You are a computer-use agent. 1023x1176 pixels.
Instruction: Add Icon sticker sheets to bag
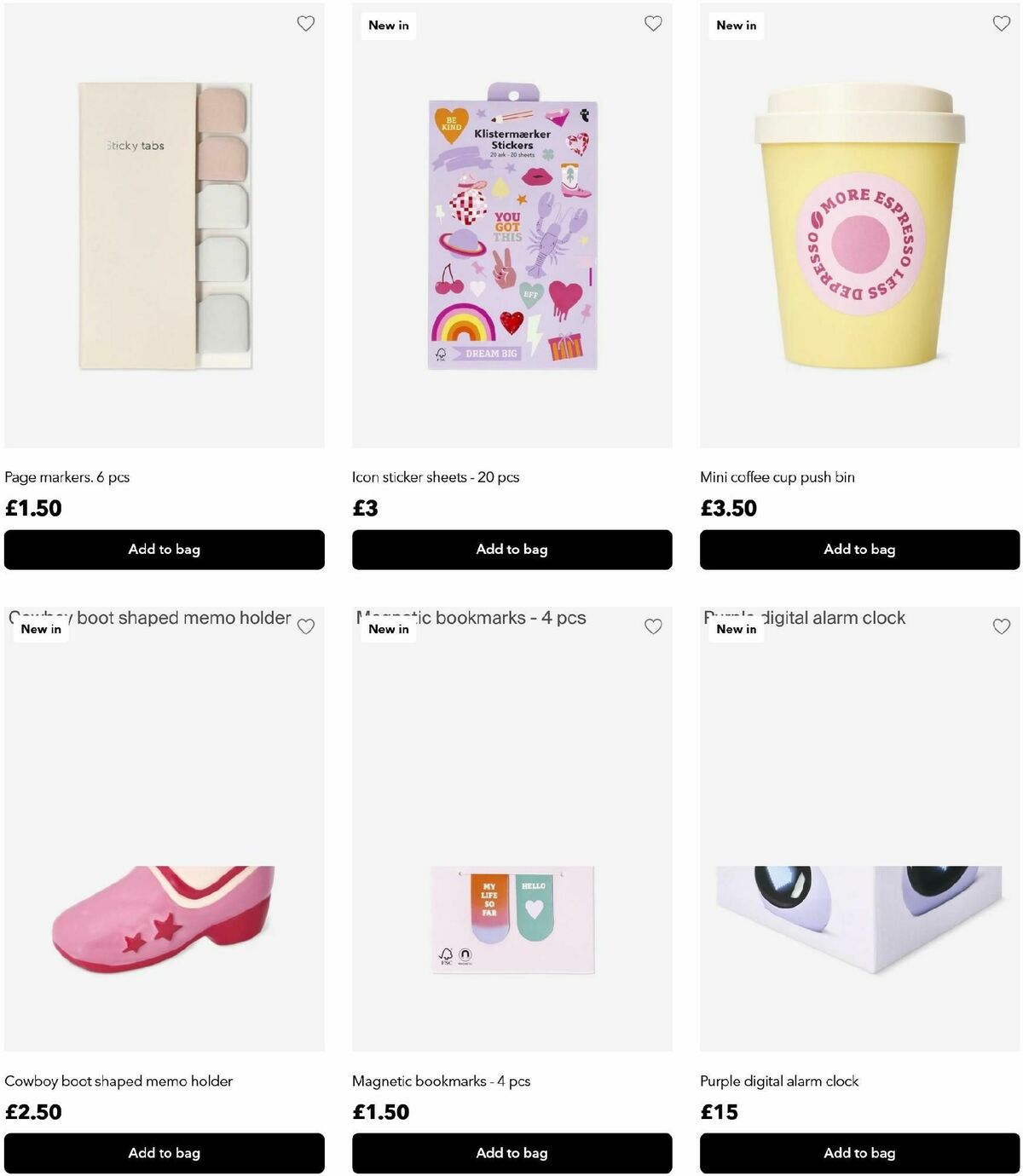tap(512, 550)
